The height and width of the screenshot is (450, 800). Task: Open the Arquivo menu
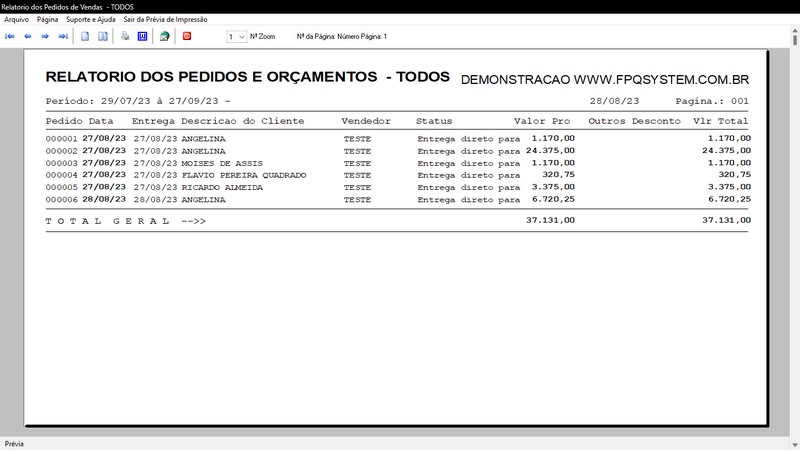pyautogui.click(x=17, y=19)
